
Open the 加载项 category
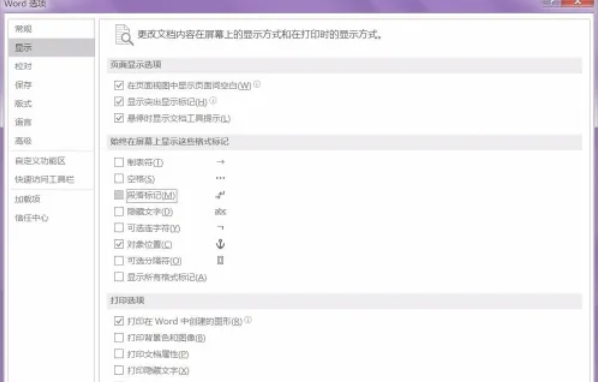(x=51, y=199)
